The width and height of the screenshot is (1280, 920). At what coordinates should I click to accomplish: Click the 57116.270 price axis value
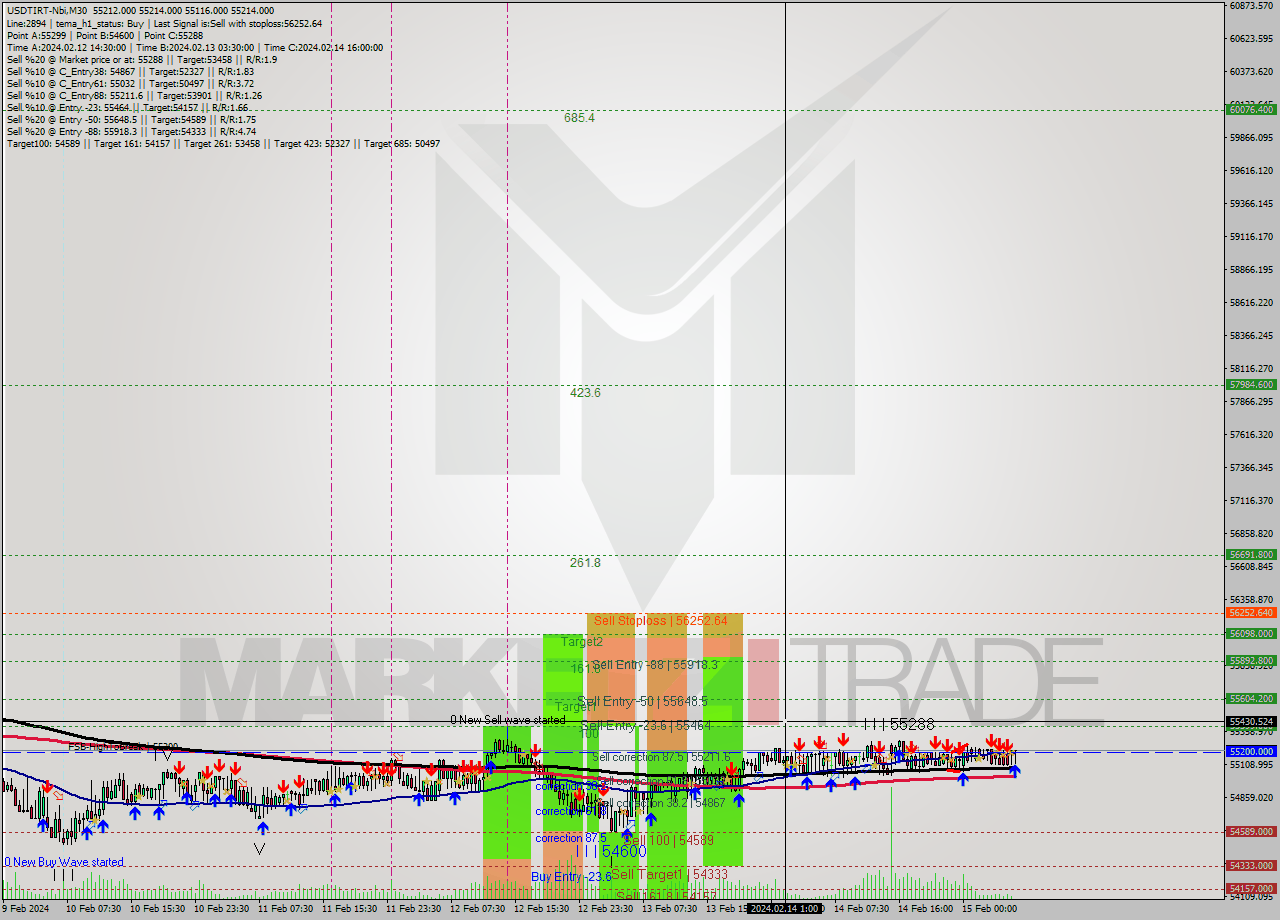coord(1251,500)
